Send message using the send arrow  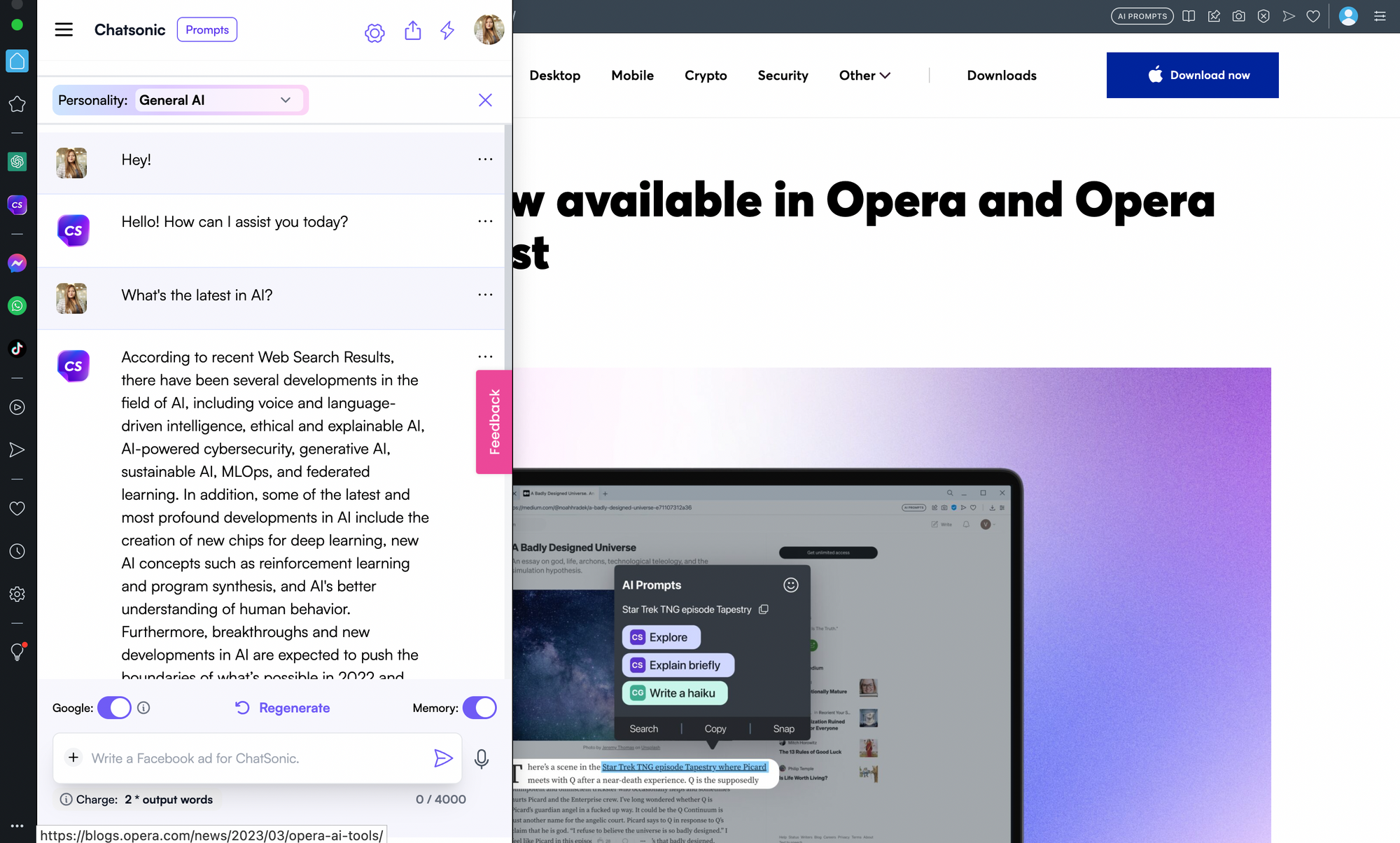tap(444, 758)
